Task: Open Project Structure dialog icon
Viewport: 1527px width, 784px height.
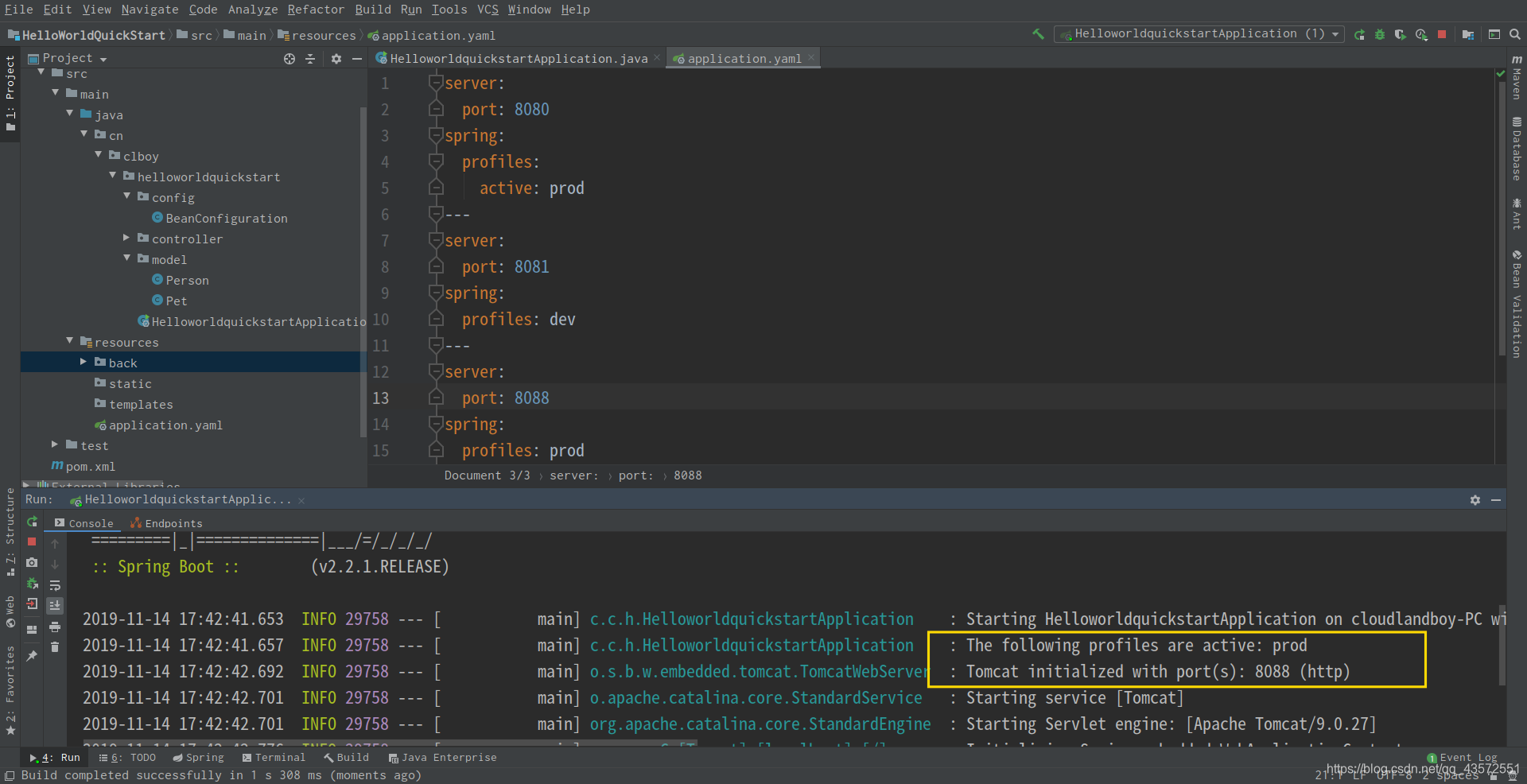Action: [x=1468, y=34]
